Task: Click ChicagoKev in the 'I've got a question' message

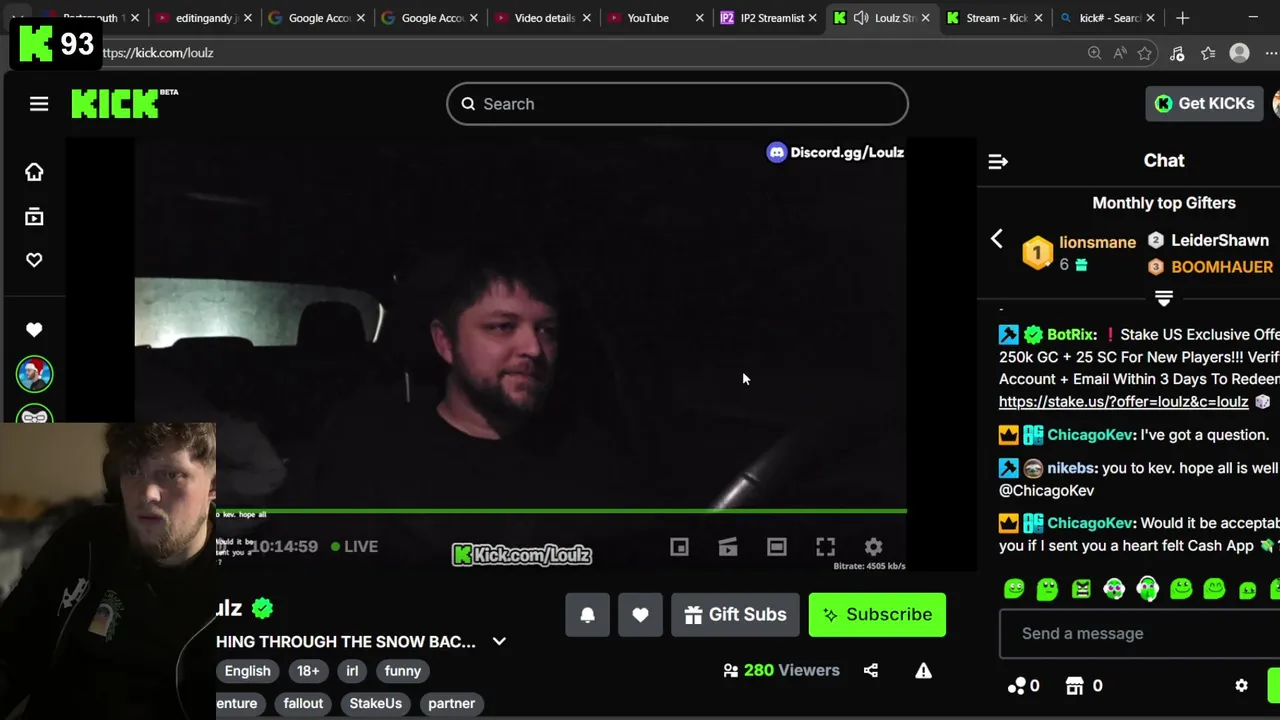Action: (x=1090, y=435)
